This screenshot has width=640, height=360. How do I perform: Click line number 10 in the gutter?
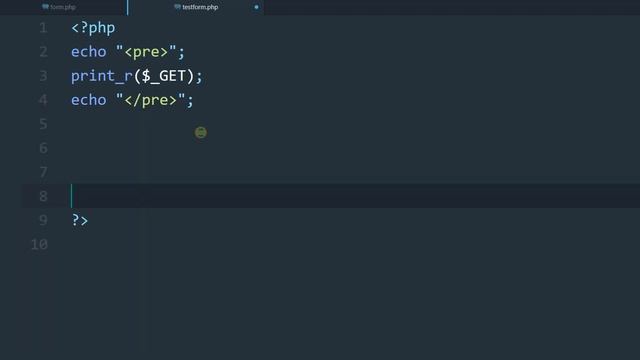40,244
